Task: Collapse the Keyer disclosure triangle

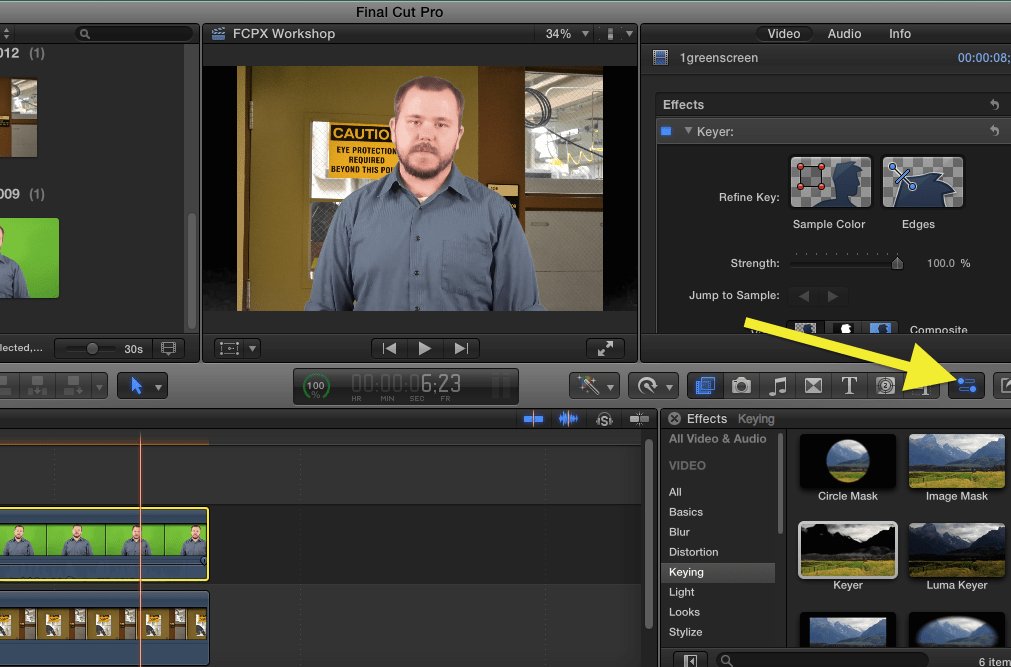Action: [x=688, y=131]
